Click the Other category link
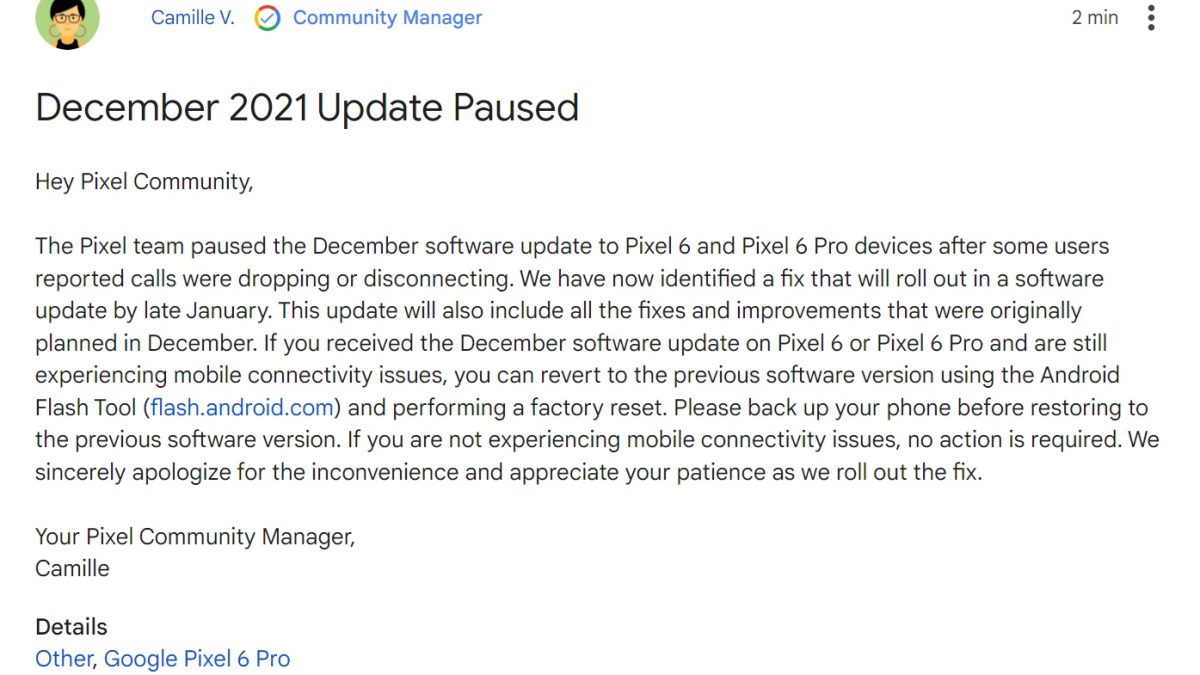This screenshot has height=675, width=1200. (x=64, y=659)
